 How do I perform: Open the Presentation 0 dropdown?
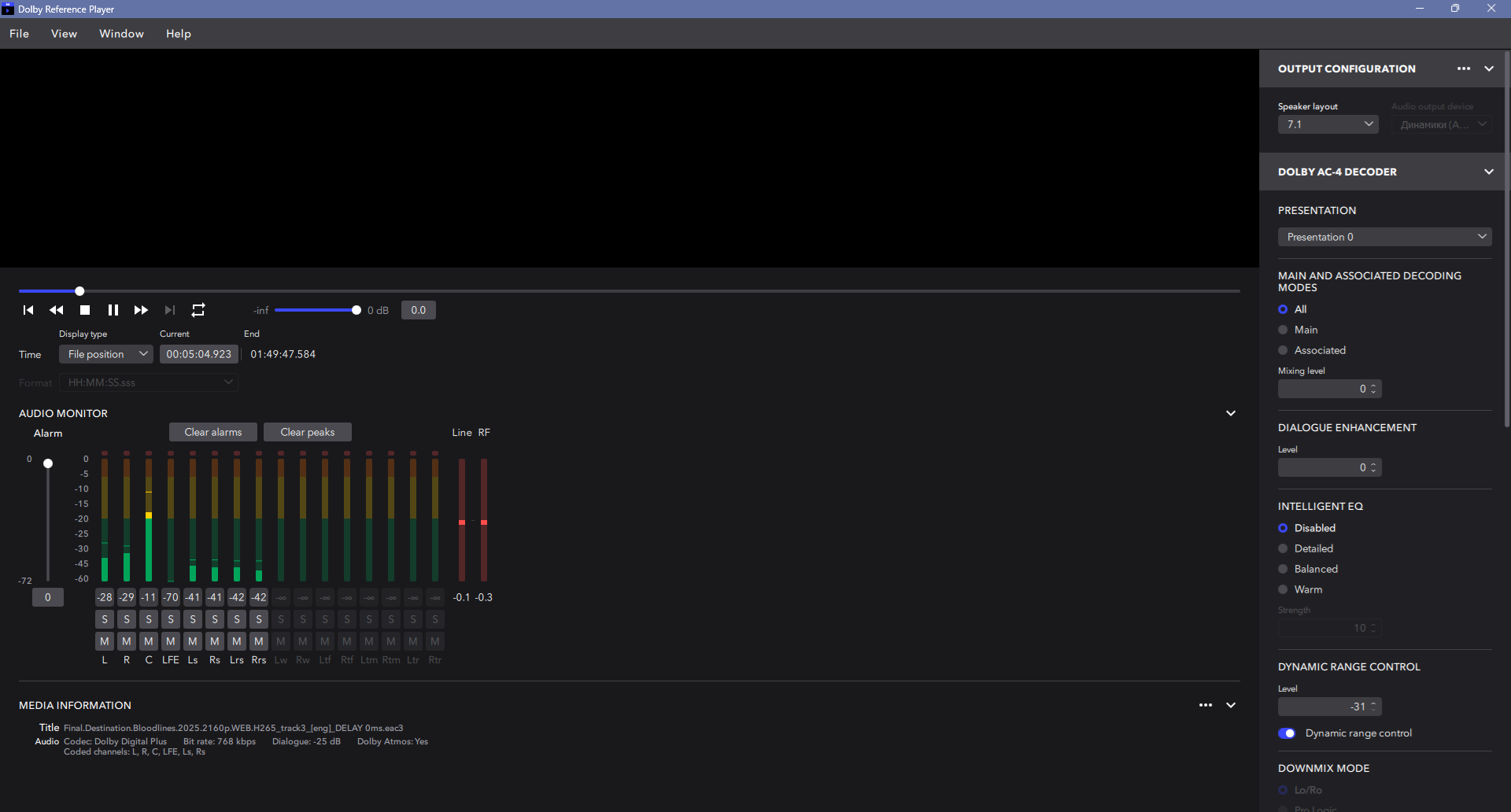click(x=1384, y=237)
